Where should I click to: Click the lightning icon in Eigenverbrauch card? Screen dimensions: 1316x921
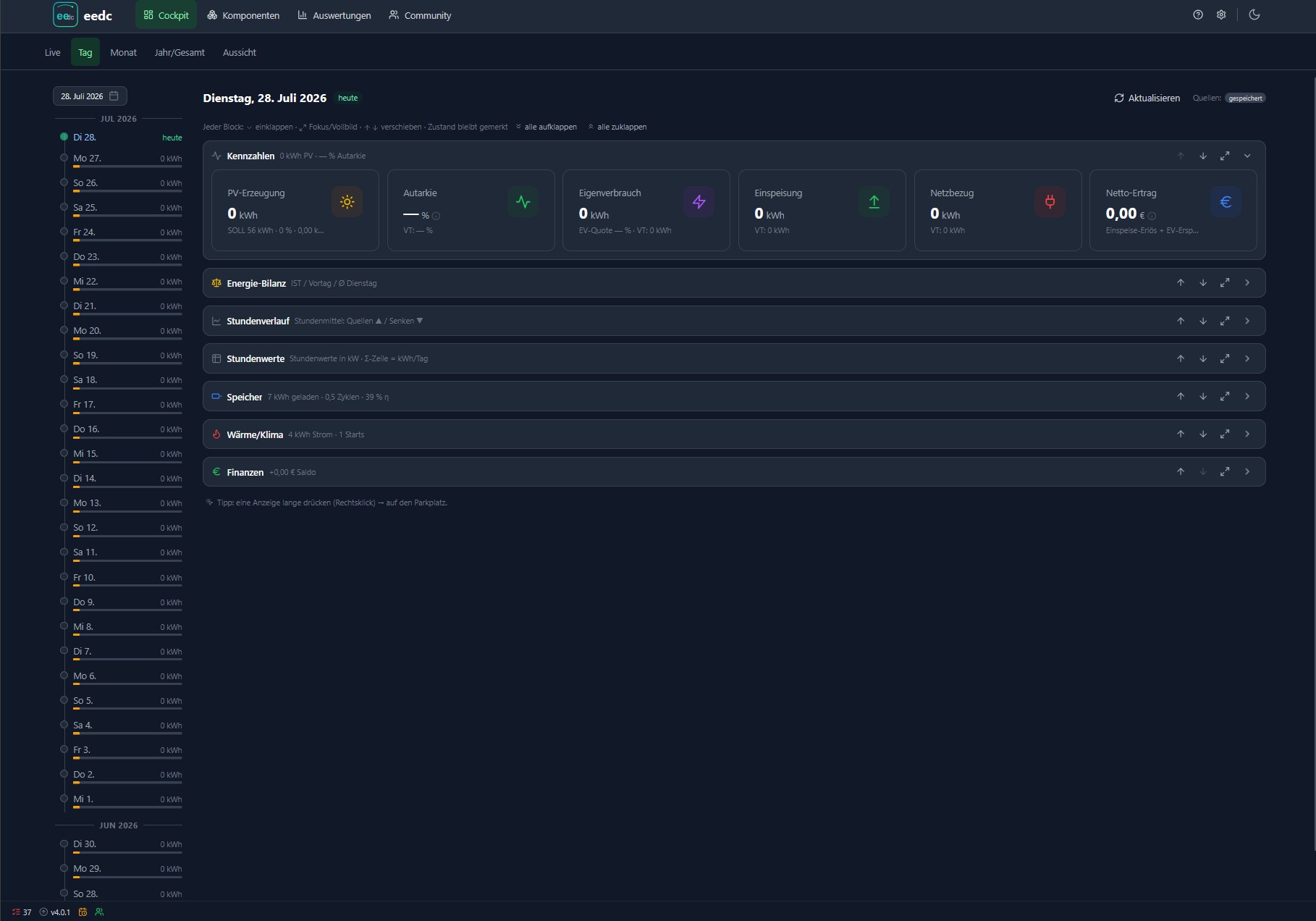click(699, 202)
